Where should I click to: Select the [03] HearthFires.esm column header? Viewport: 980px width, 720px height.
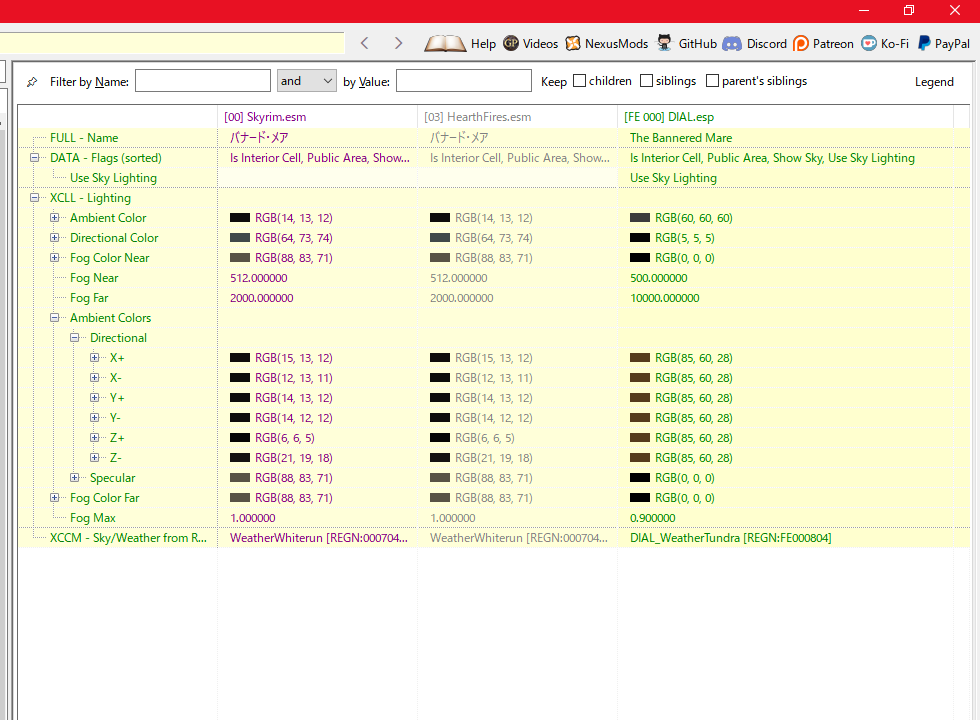point(518,117)
